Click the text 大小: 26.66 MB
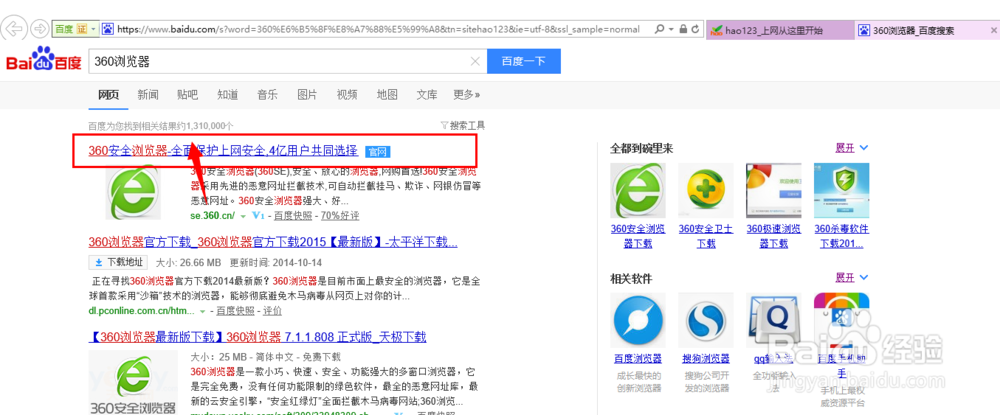Image resolution: width=1000 pixels, height=415 pixels. point(188,263)
